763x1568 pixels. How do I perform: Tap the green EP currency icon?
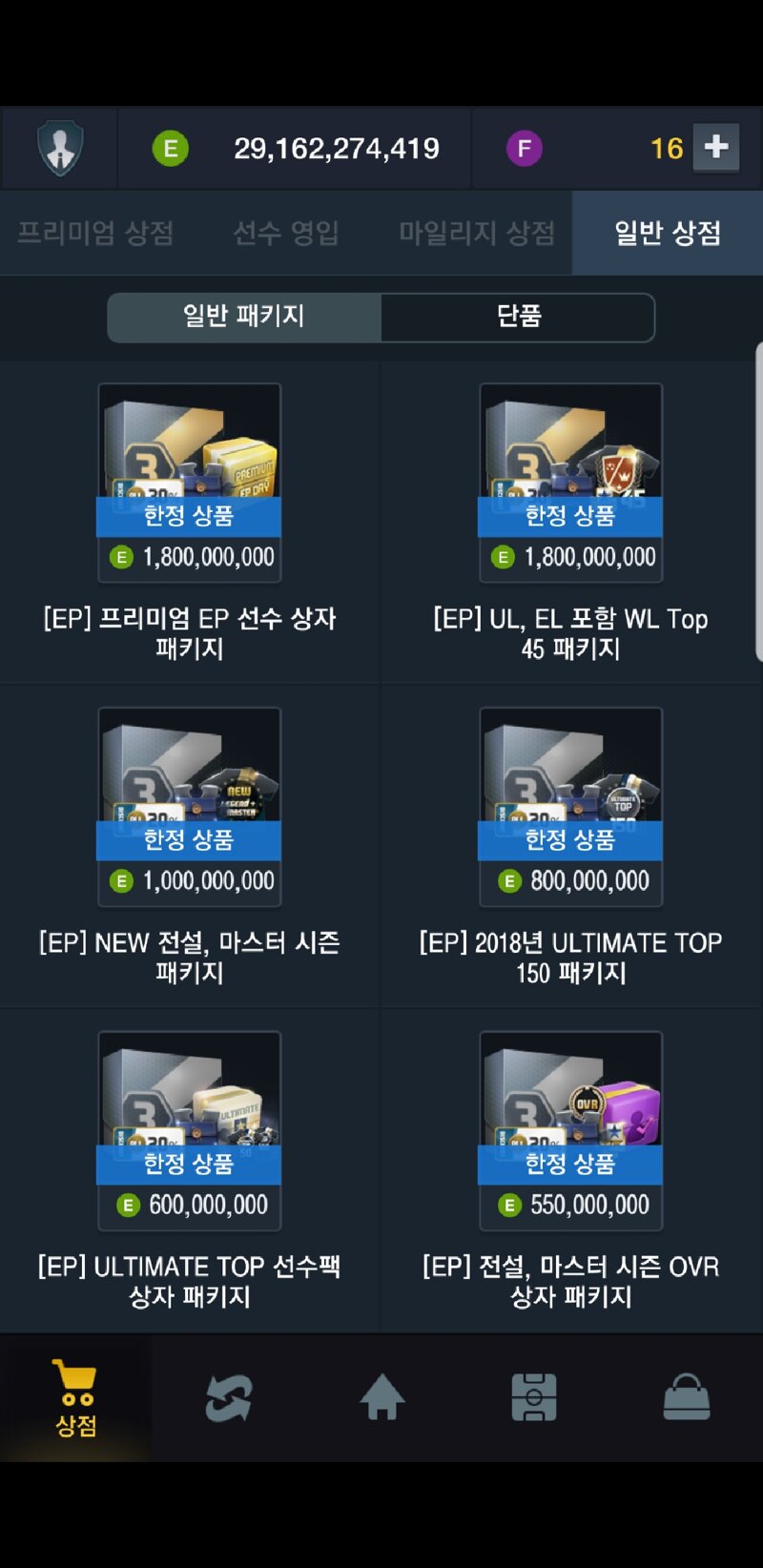[x=171, y=148]
